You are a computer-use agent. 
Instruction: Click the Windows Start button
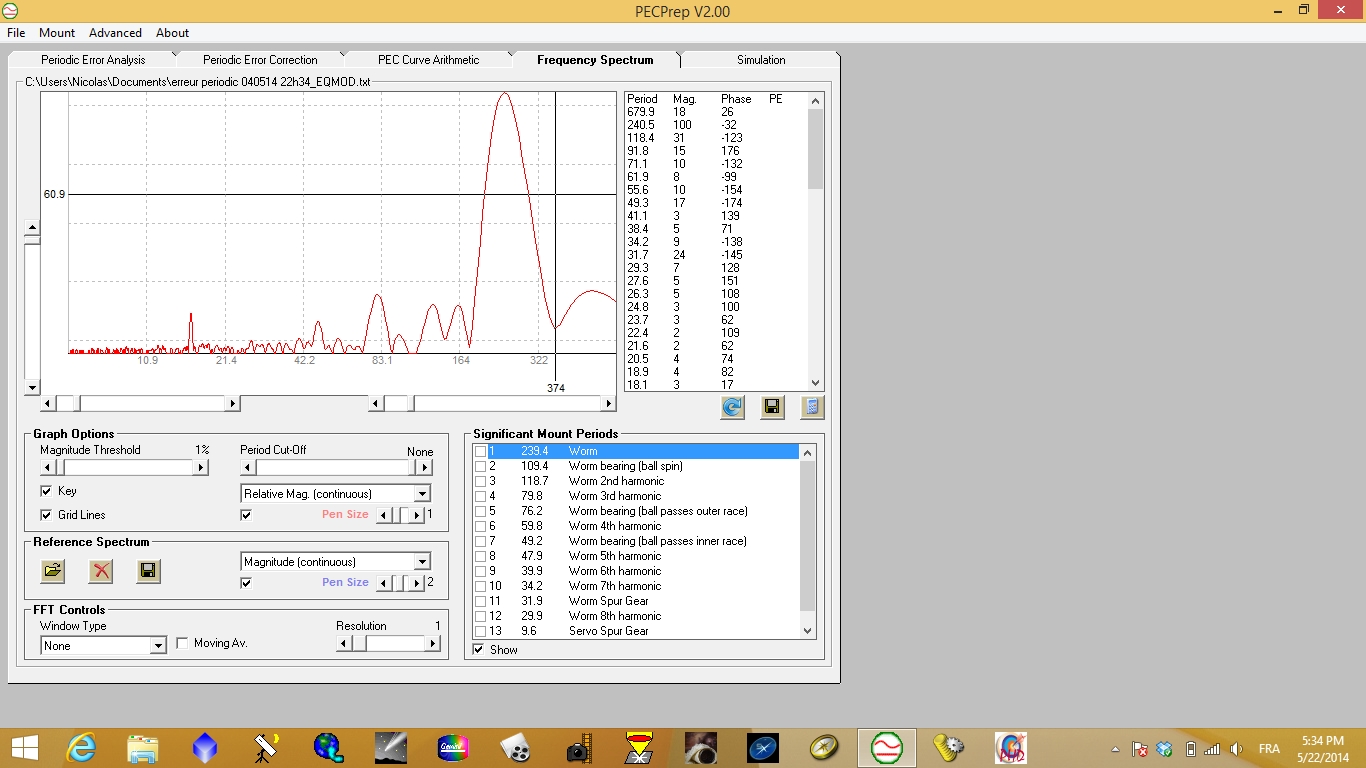[x=24, y=747]
